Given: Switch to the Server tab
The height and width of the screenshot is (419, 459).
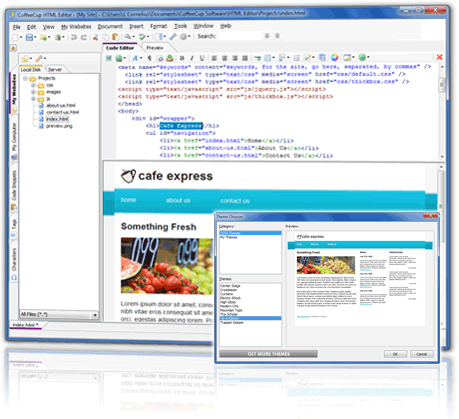Looking at the screenshot, I should point(55,70).
